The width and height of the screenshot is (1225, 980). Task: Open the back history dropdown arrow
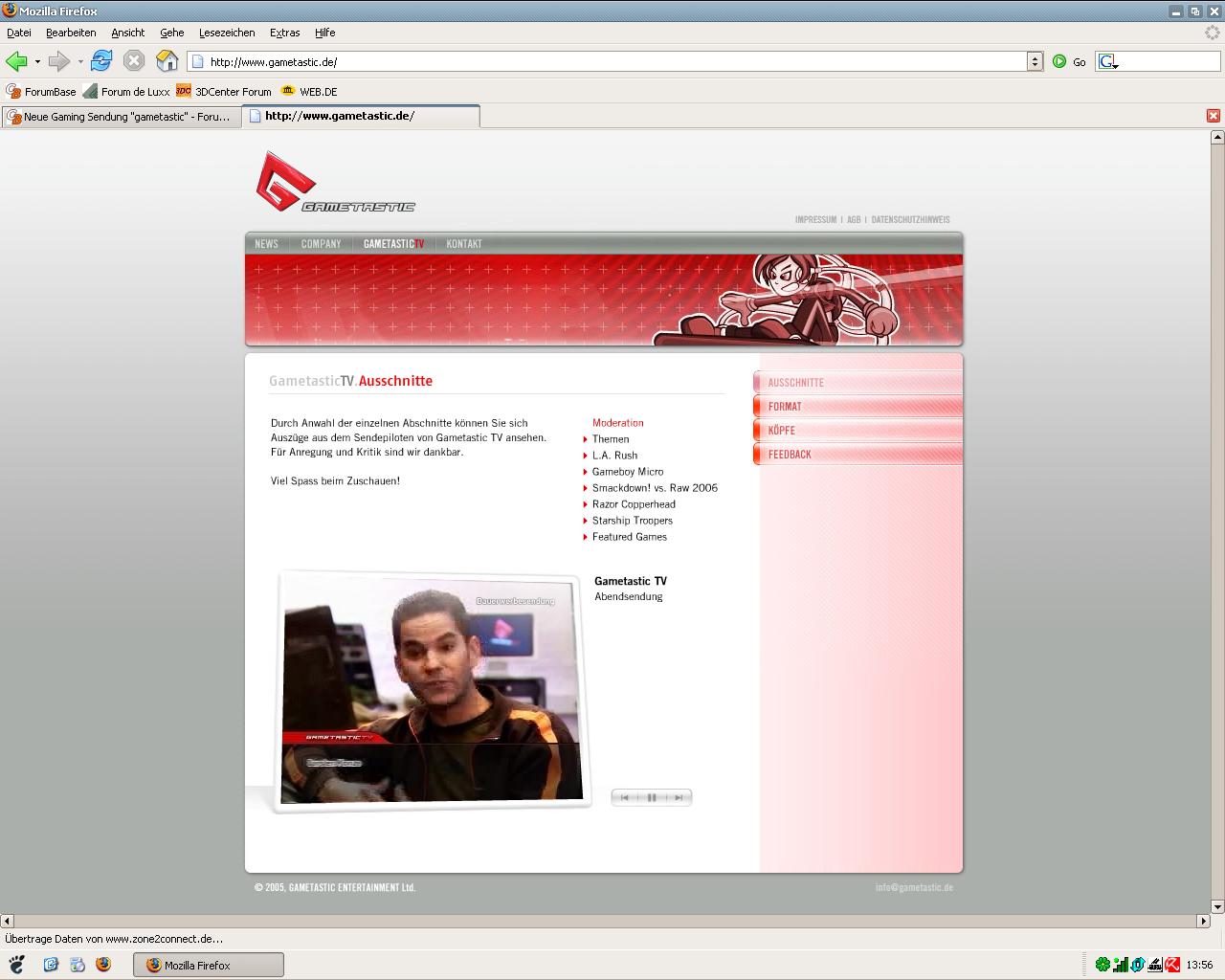point(37,61)
